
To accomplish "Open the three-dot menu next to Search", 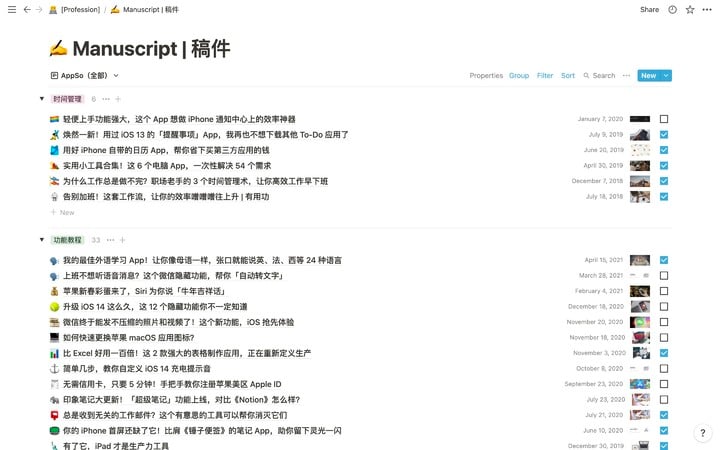I will click(x=626, y=76).
